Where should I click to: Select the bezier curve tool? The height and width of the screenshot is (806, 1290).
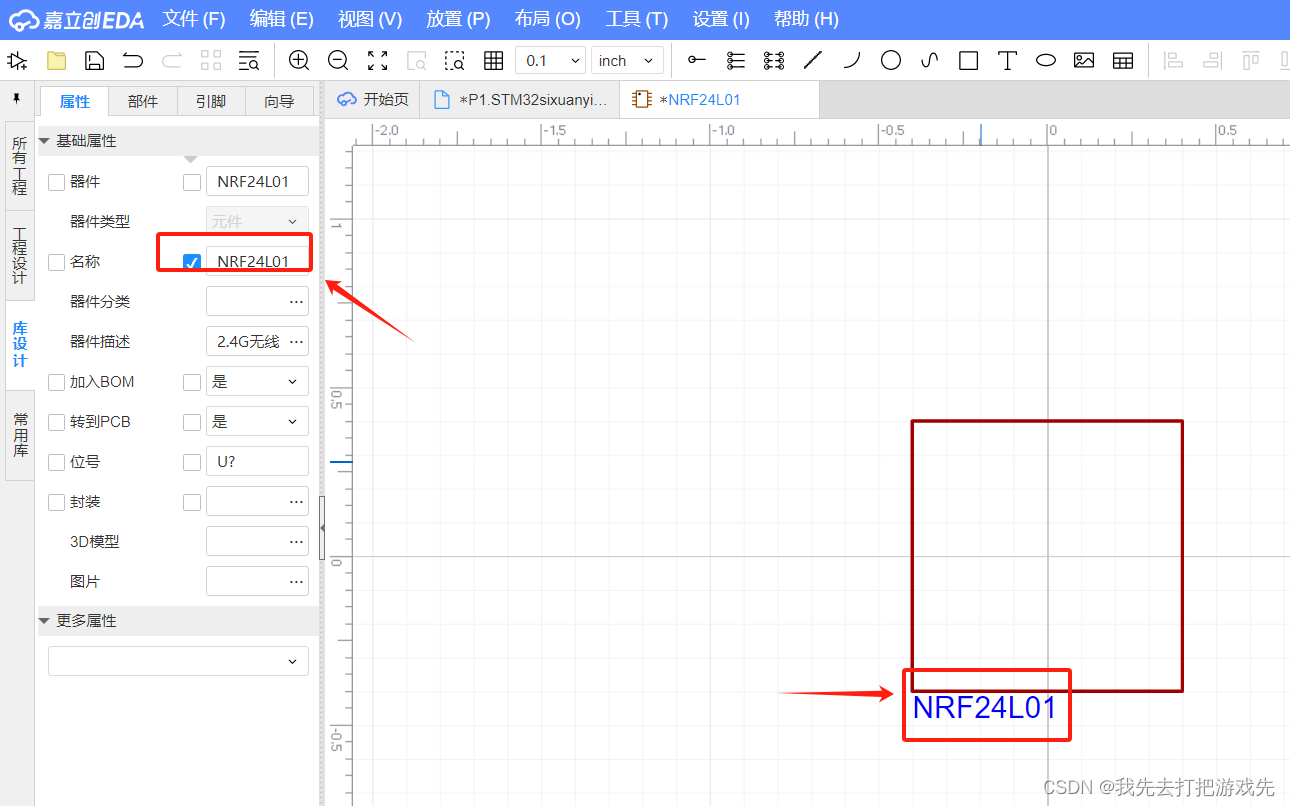[x=929, y=61]
